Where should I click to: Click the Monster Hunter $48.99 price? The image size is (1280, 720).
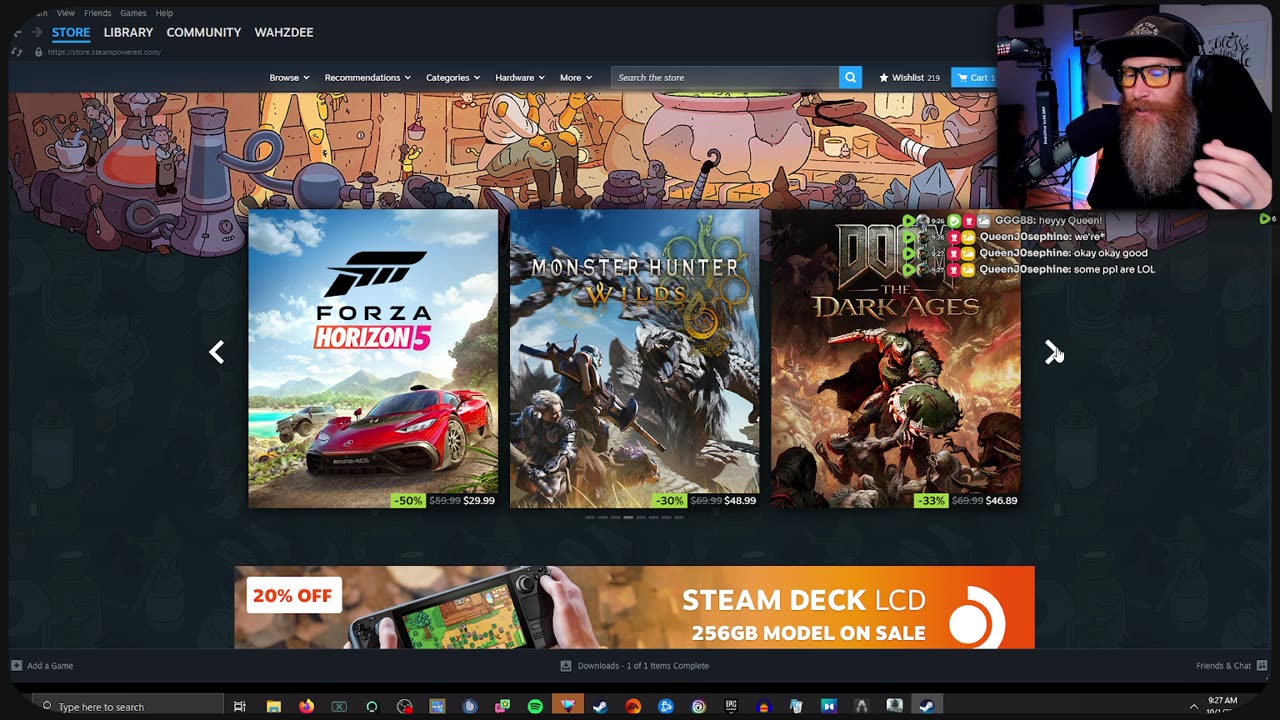[740, 500]
